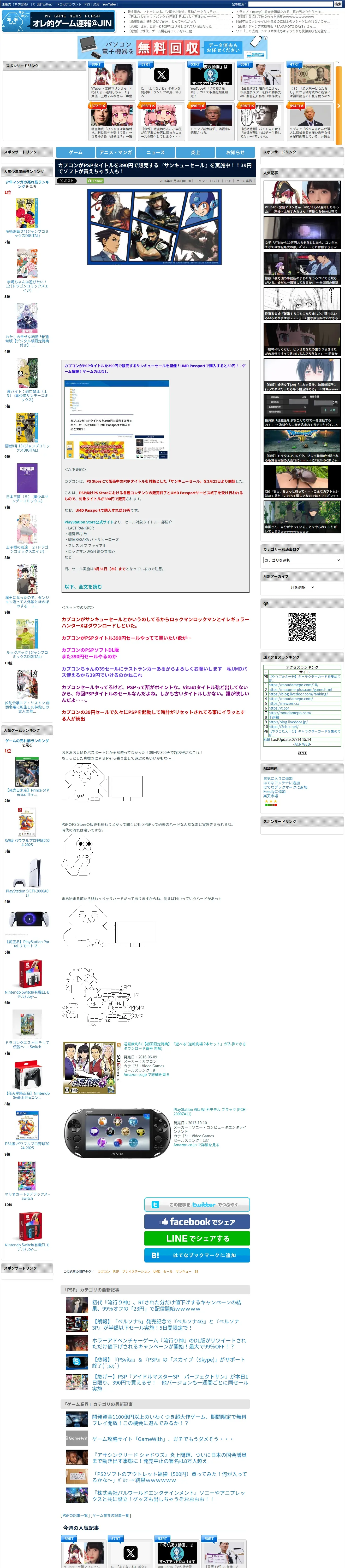The height and width of the screenshot is (1568, 345).
Task: Click the はてなアンテナに追加 link
Action: 281,783
